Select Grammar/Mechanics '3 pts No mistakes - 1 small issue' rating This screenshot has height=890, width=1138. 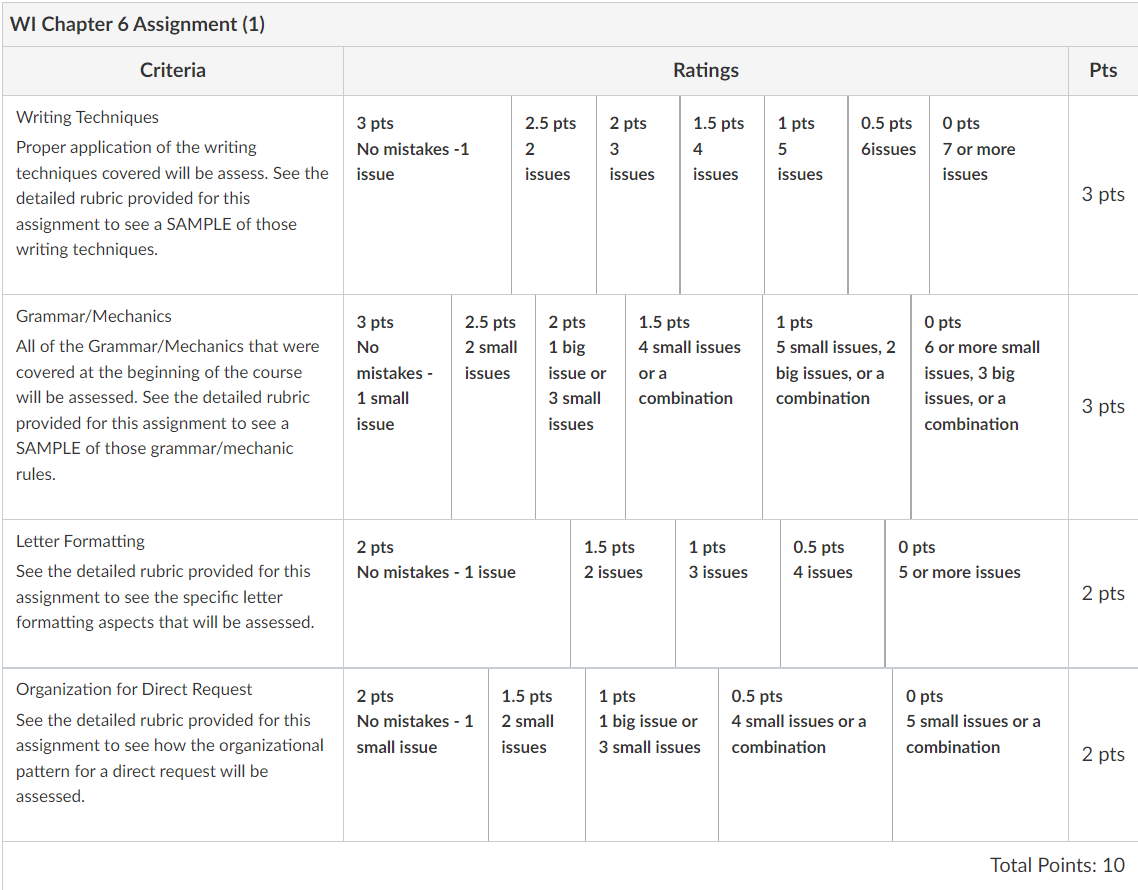click(x=397, y=407)
